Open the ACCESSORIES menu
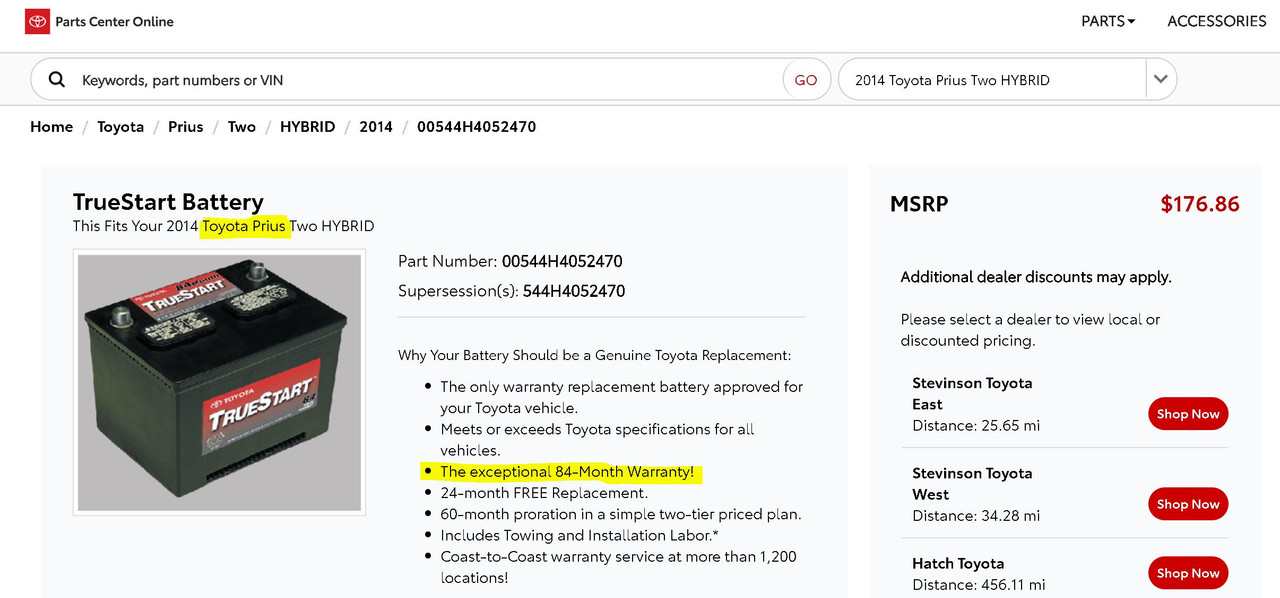1280x598 pixels. tap(1217, 21)
